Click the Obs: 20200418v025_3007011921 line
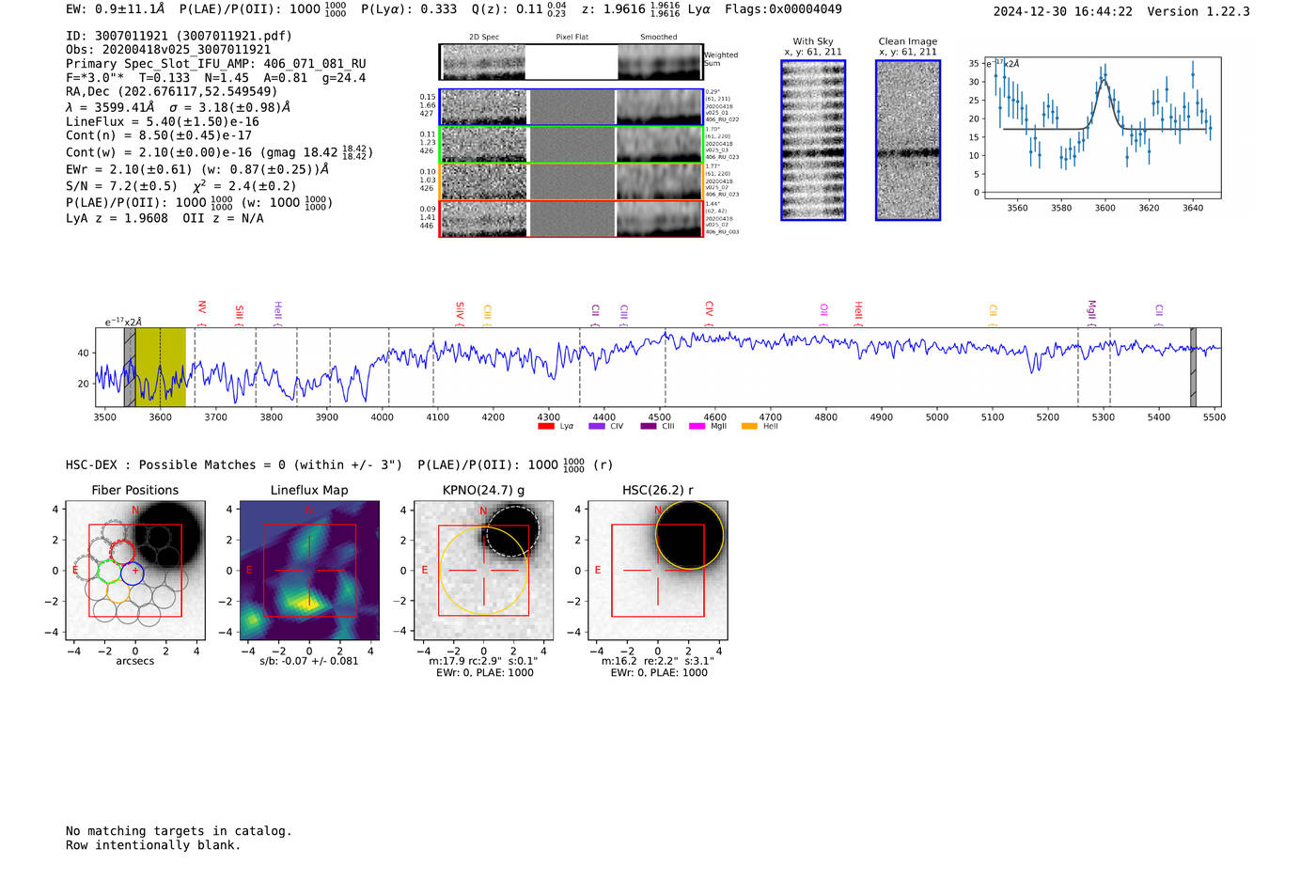Image resolution: width=1316 pixels, height=896 pixels. tap(168, 50)
